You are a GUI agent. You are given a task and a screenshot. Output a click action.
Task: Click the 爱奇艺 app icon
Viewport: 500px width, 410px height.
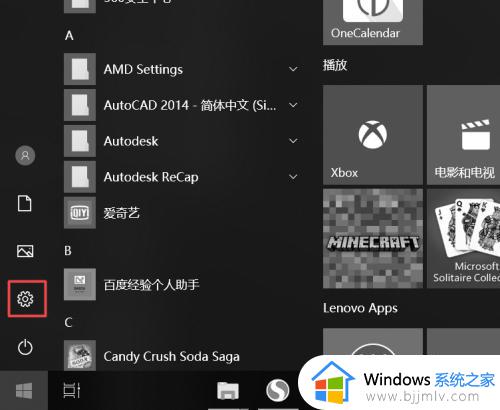(80, 213)
